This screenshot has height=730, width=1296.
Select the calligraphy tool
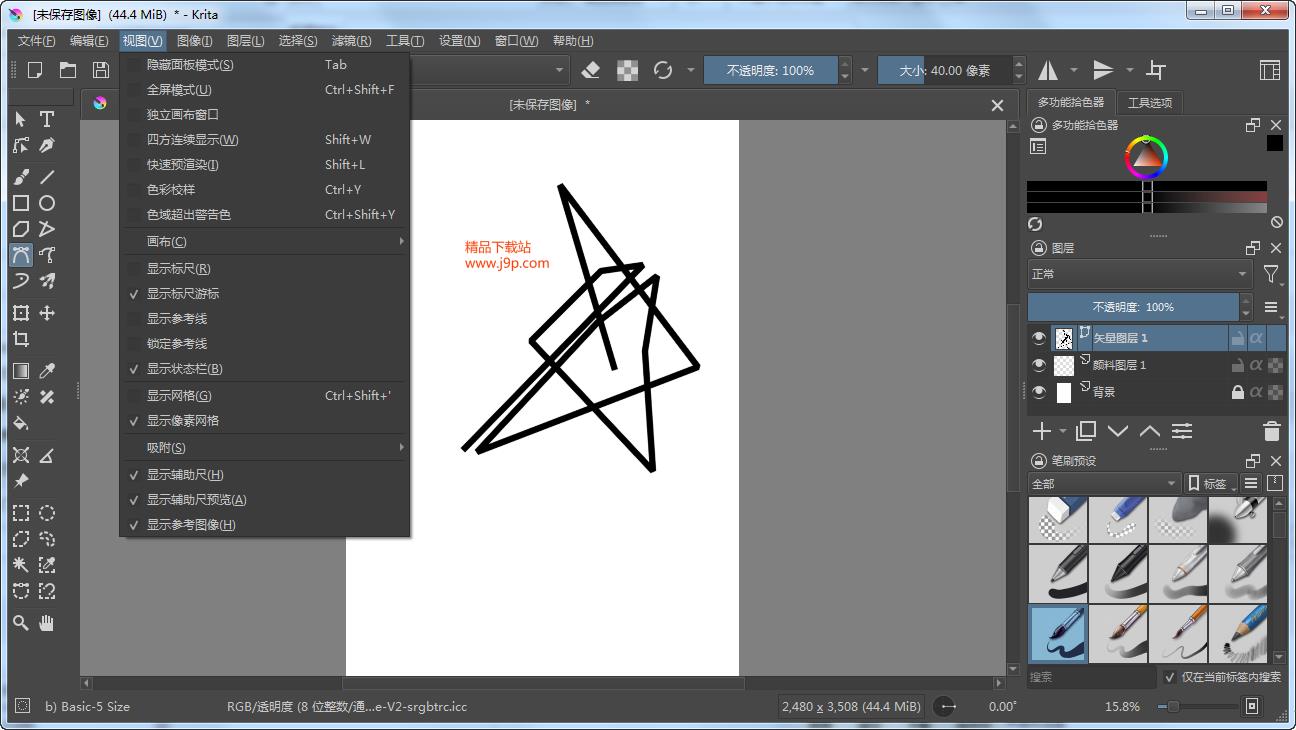click(x=47, y=146)
